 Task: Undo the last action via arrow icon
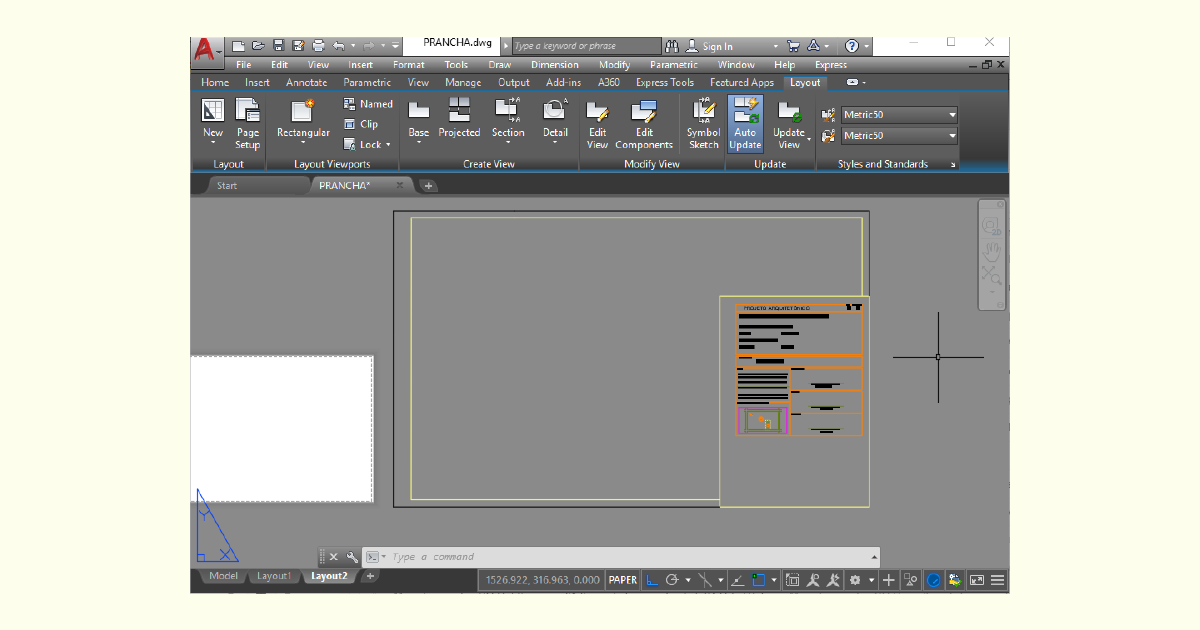pyautogui.click(x=338, y=46)
